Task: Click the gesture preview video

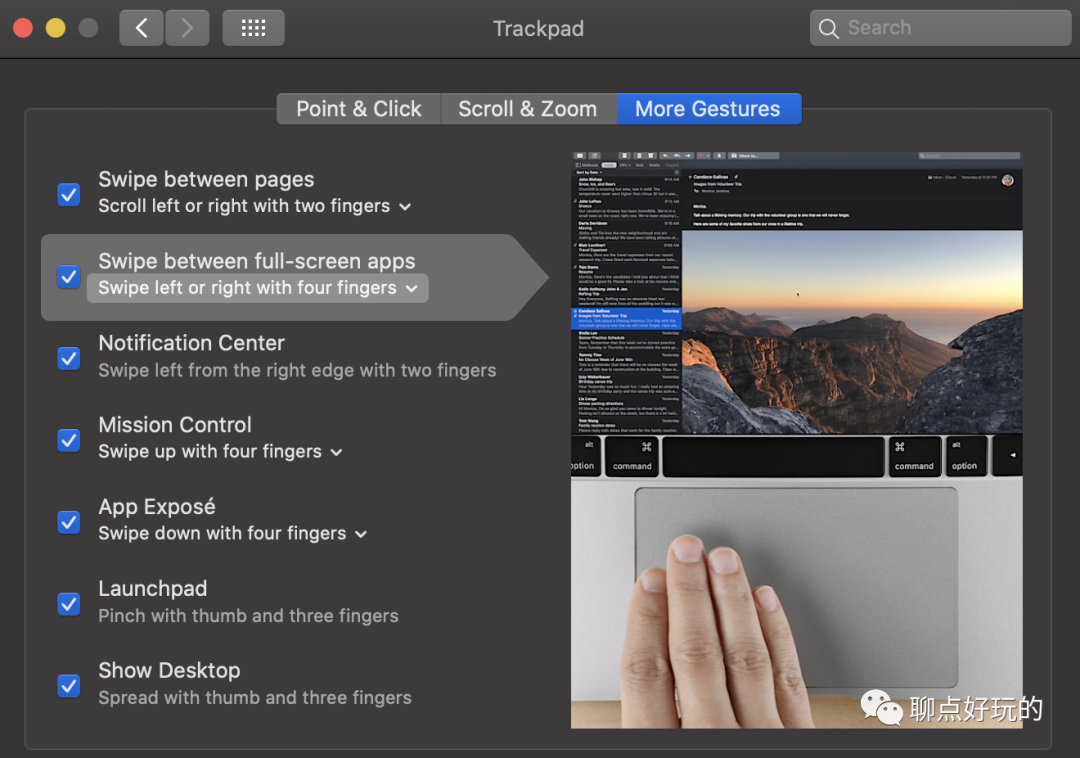Action: (x=796, y=440)
